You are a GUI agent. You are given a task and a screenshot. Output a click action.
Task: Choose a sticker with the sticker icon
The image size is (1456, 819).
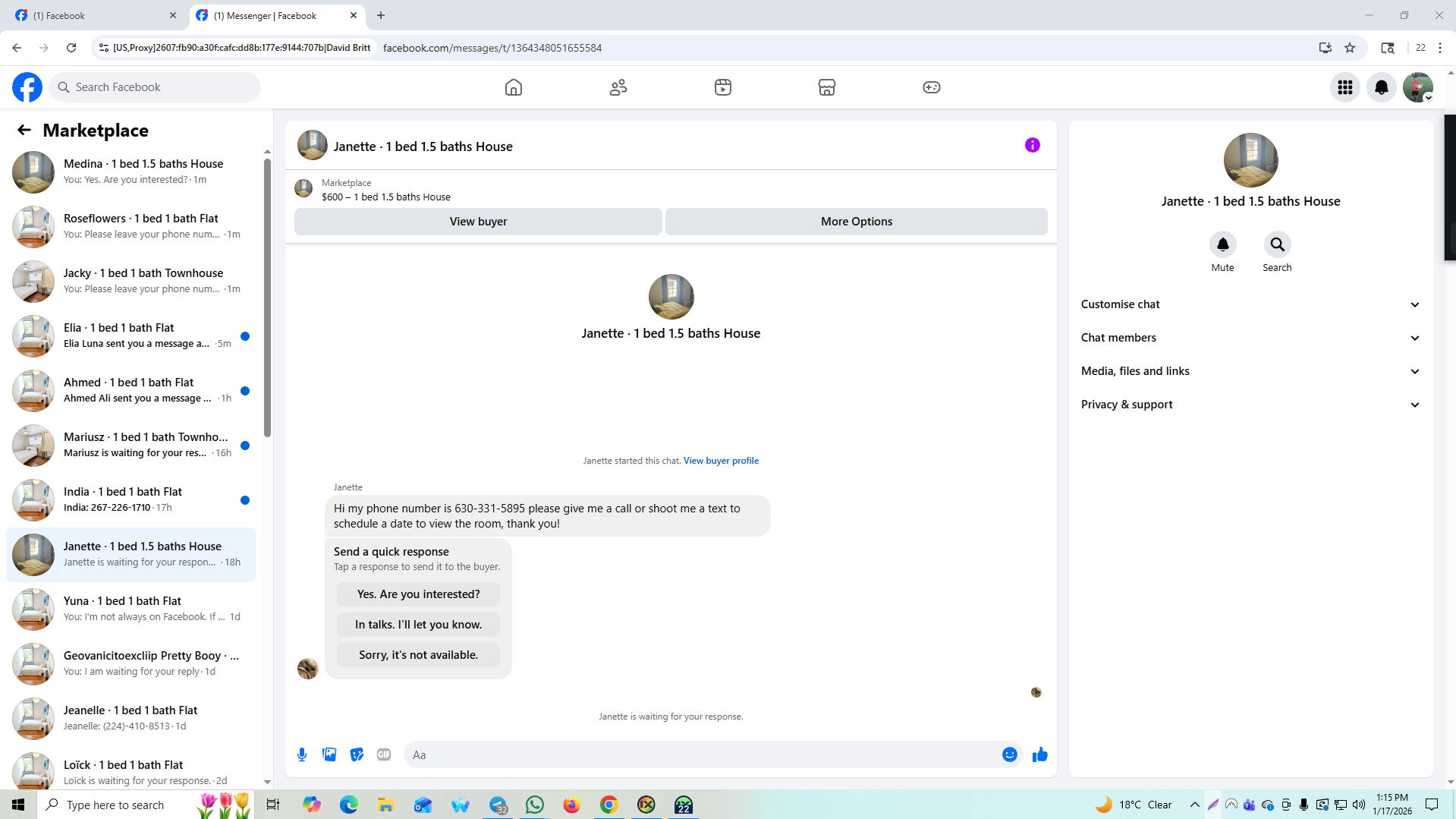pos(357,754)
